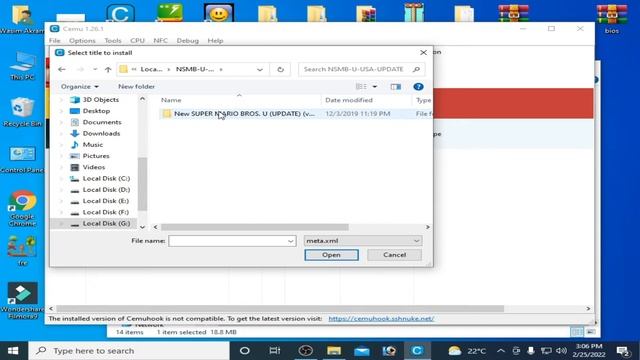Image resolution: width=640 pixels, height=360 pixels.
Task: Launch Google Chrome desktop shortcut
Action: click(x=22, y=209)
